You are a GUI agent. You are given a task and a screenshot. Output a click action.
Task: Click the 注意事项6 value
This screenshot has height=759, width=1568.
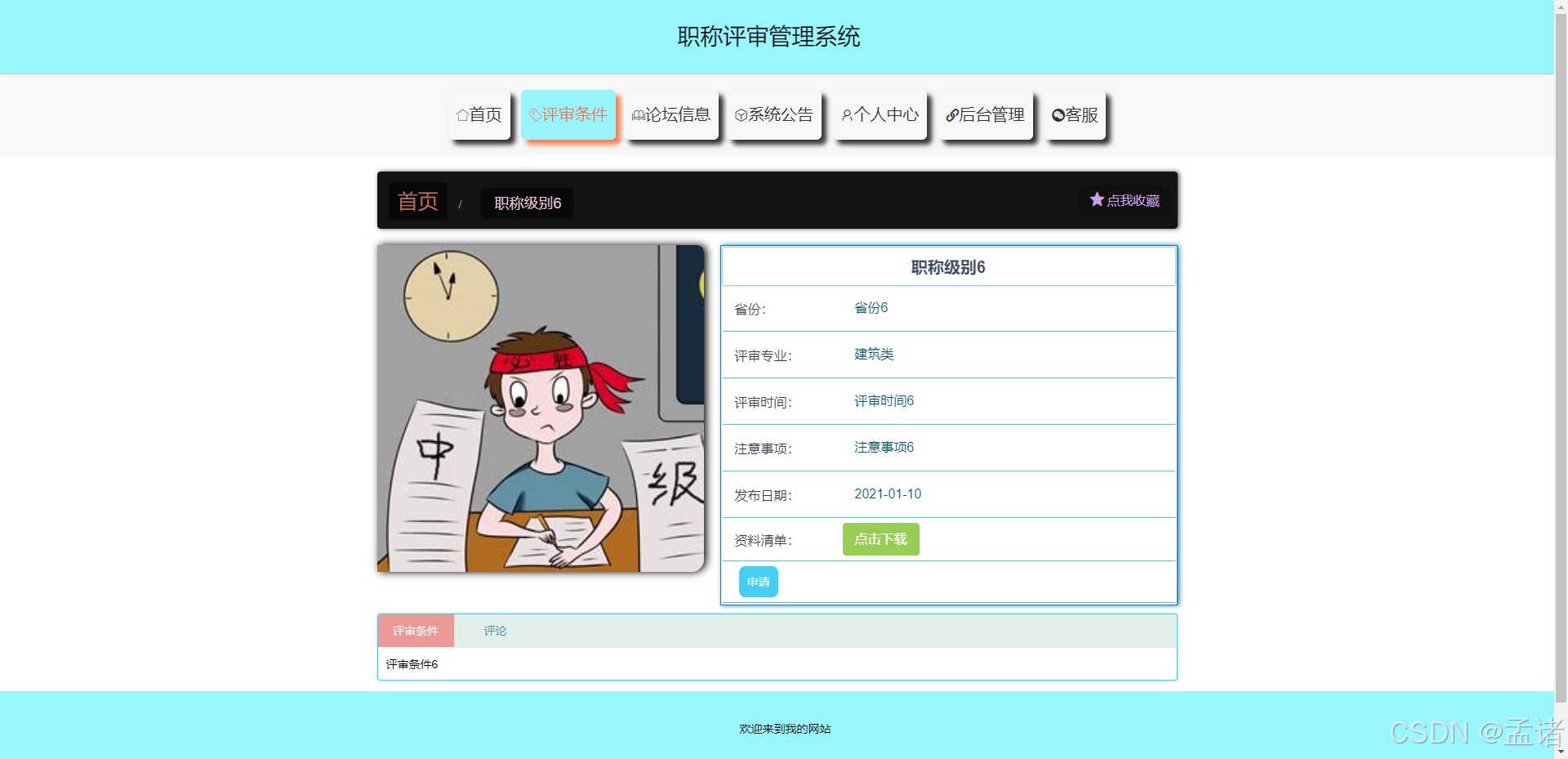tap(884, 448)
